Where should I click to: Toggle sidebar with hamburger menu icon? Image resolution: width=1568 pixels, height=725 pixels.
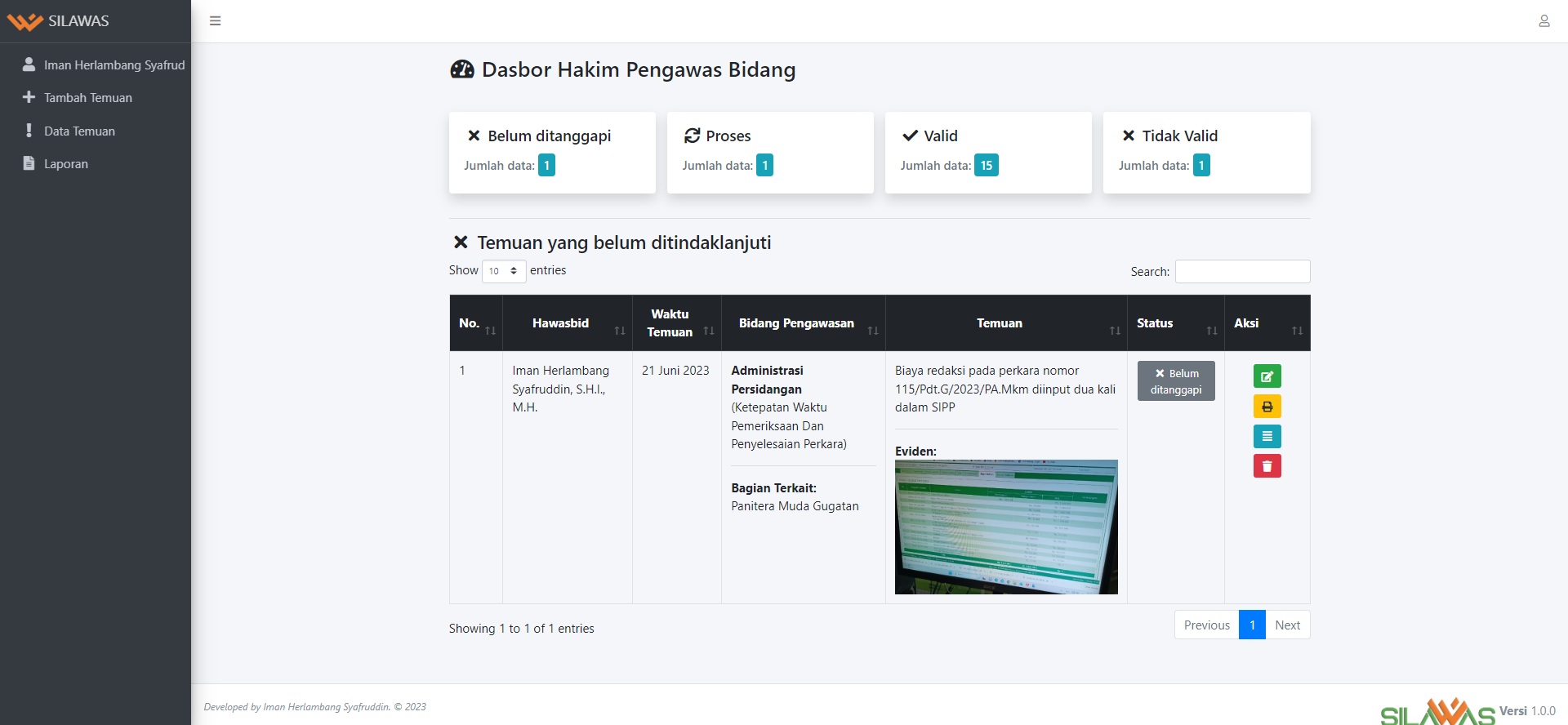pyautogui.click(x=216, y=21)
